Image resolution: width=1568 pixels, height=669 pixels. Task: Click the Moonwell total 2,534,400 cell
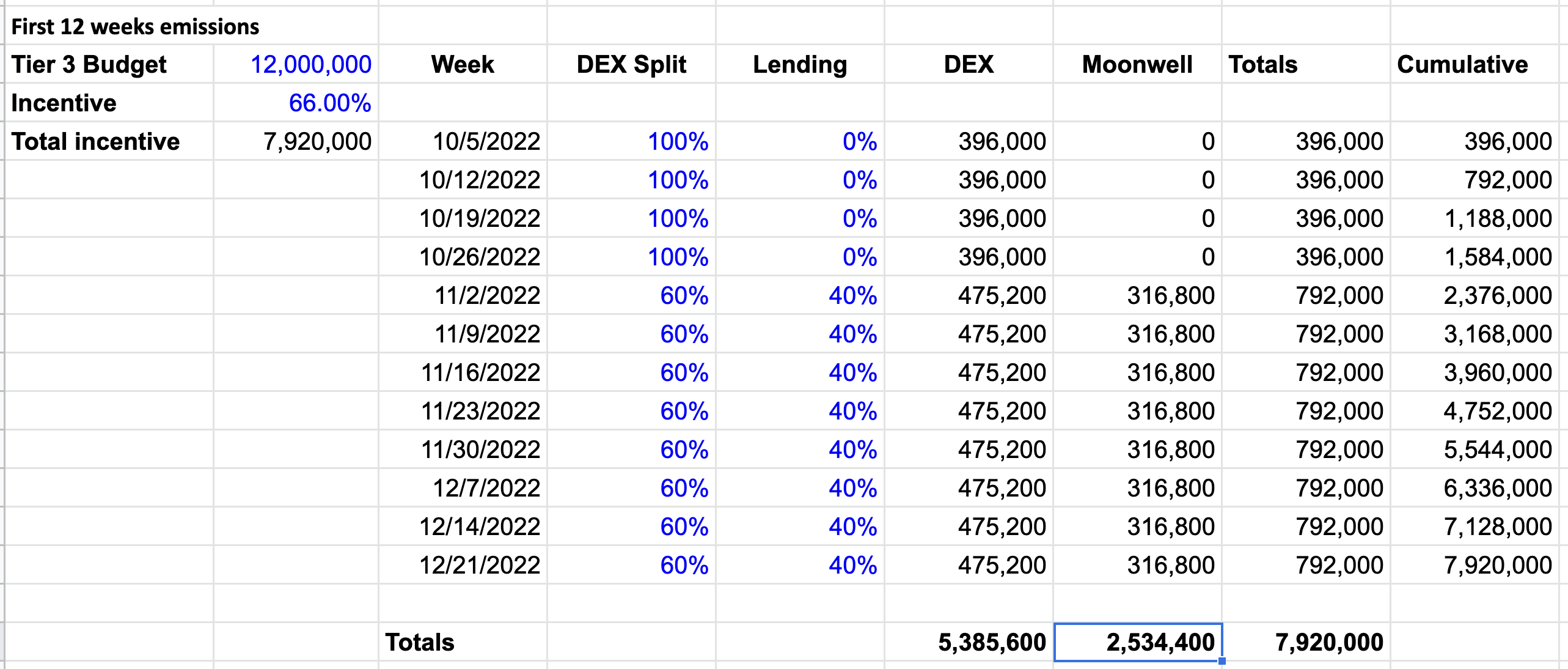(x=1159, y=642)
